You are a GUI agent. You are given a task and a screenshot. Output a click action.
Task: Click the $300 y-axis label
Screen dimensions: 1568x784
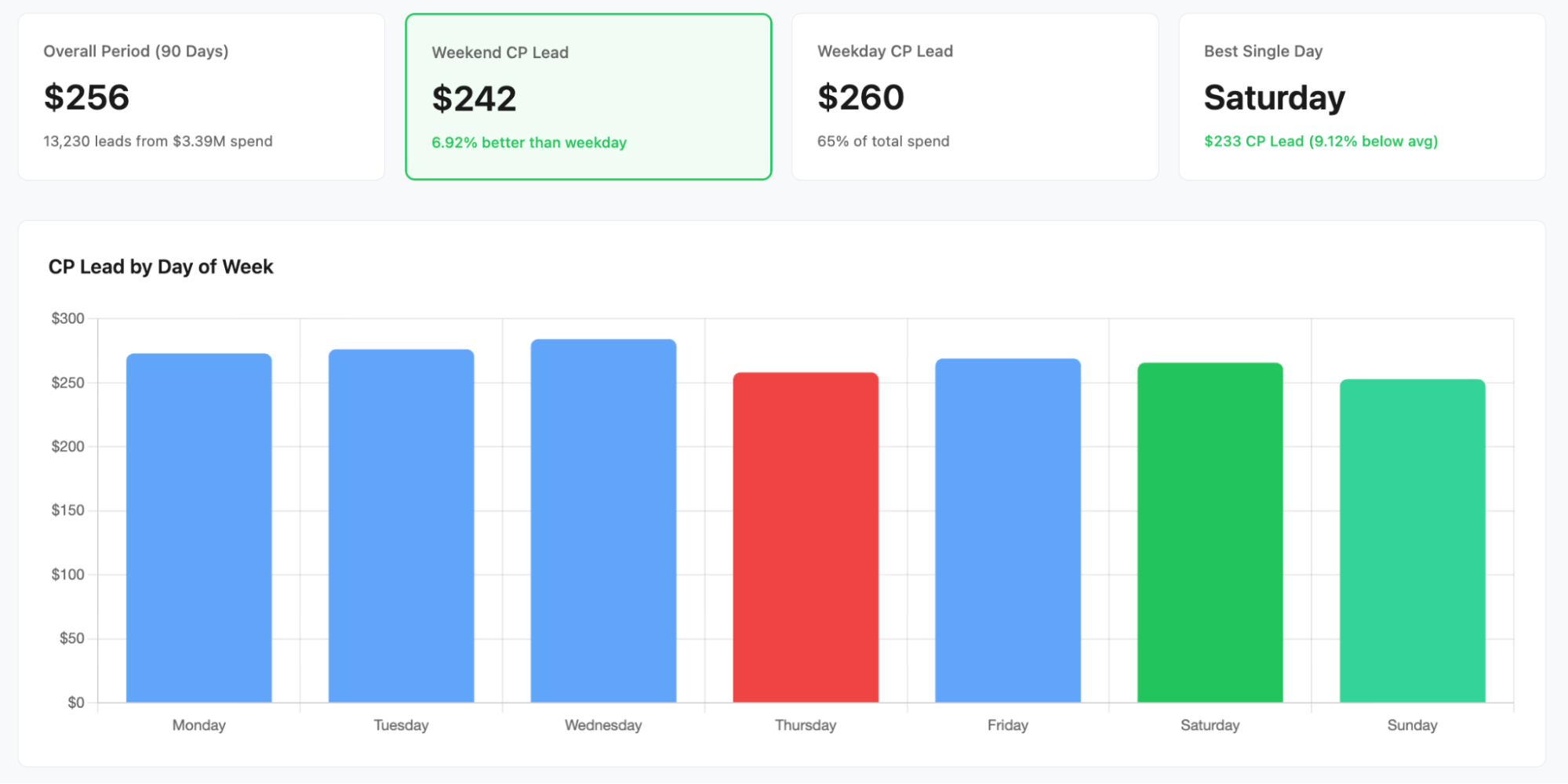67,318
